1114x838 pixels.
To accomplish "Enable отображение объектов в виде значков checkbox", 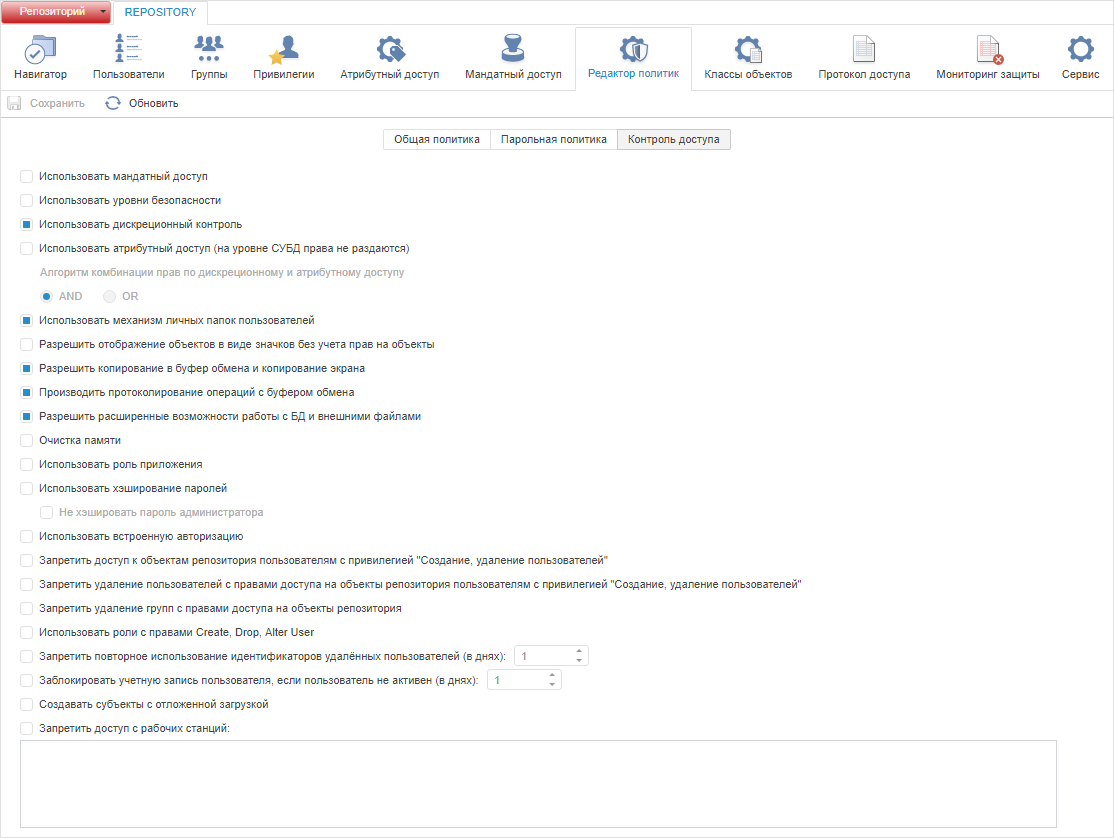I will click(x=26, y=344).
